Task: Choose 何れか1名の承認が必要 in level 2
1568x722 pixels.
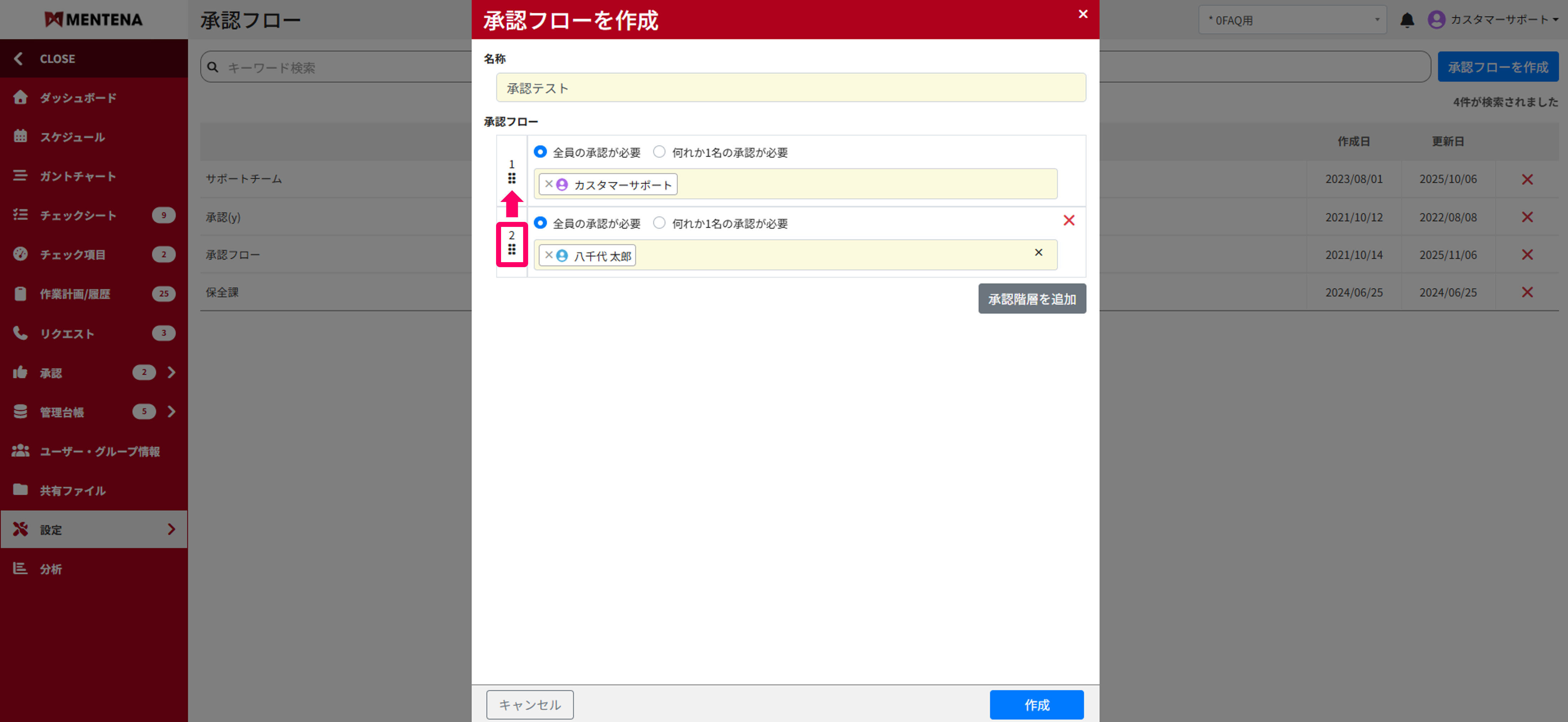Action: [x=659, y=223]
